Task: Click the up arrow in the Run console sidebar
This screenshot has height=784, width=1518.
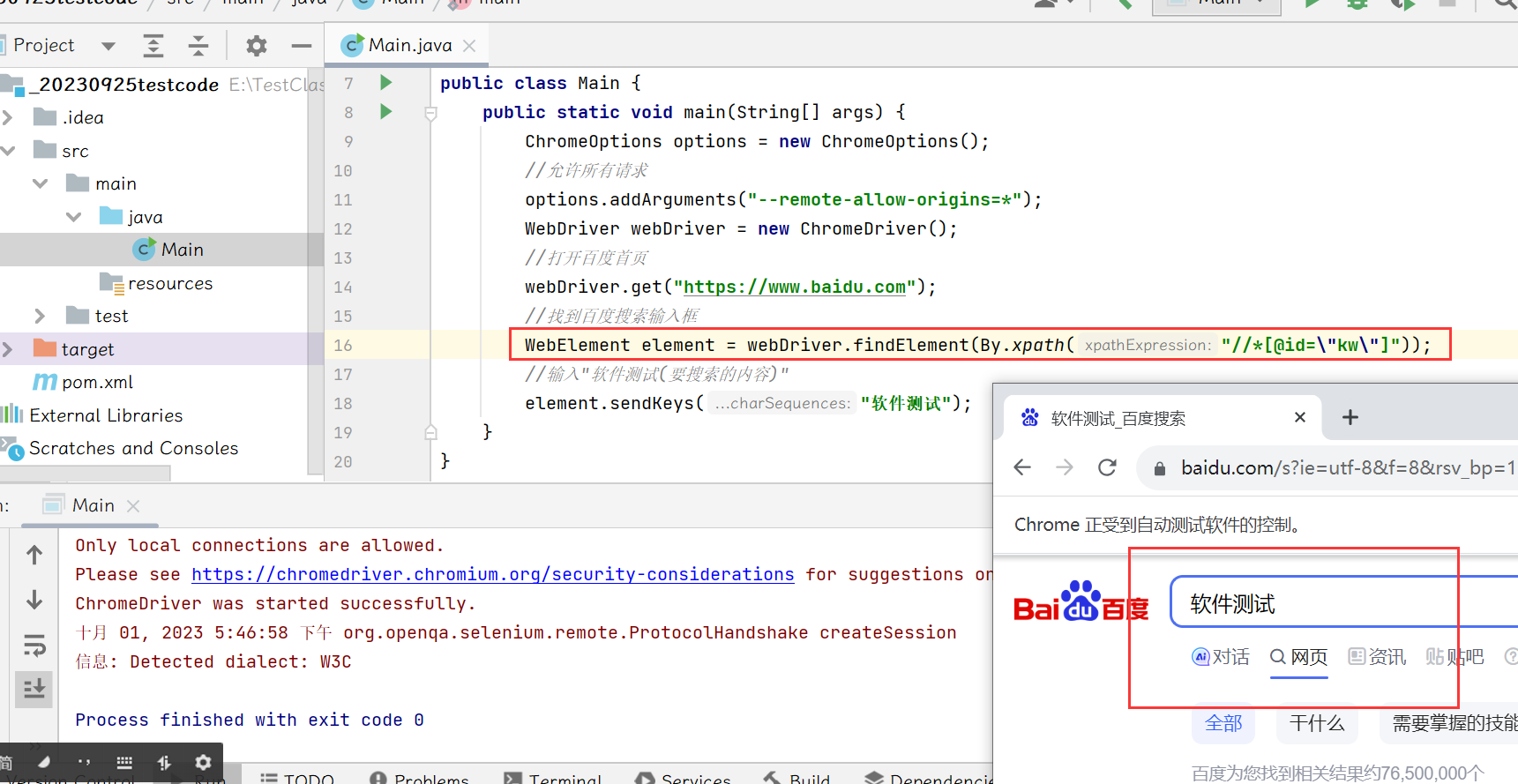Action: click(x=34, y=555)
